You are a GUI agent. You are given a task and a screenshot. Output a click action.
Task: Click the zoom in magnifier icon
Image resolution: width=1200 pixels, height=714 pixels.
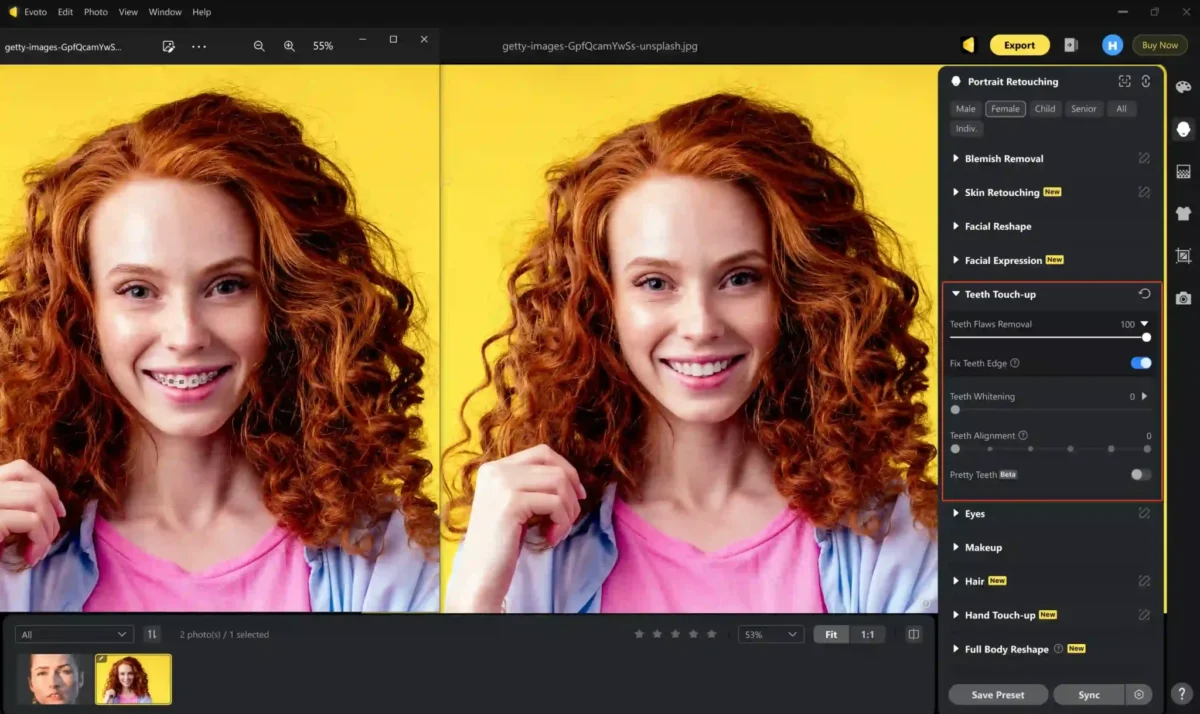[x=289, y=46]
